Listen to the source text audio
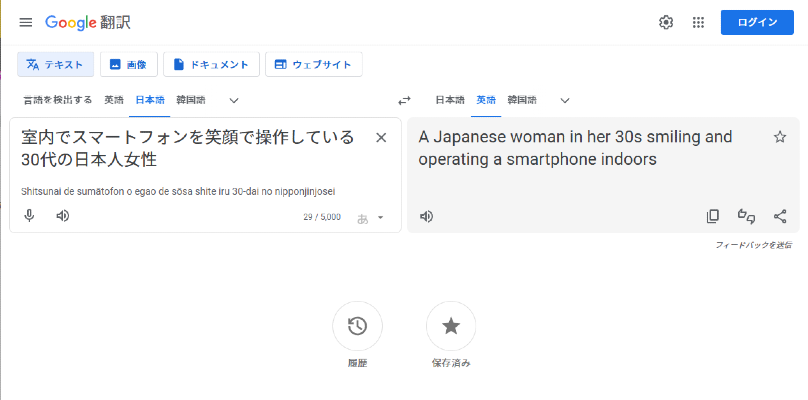808x400 pixels. click(x=62, y=216)
